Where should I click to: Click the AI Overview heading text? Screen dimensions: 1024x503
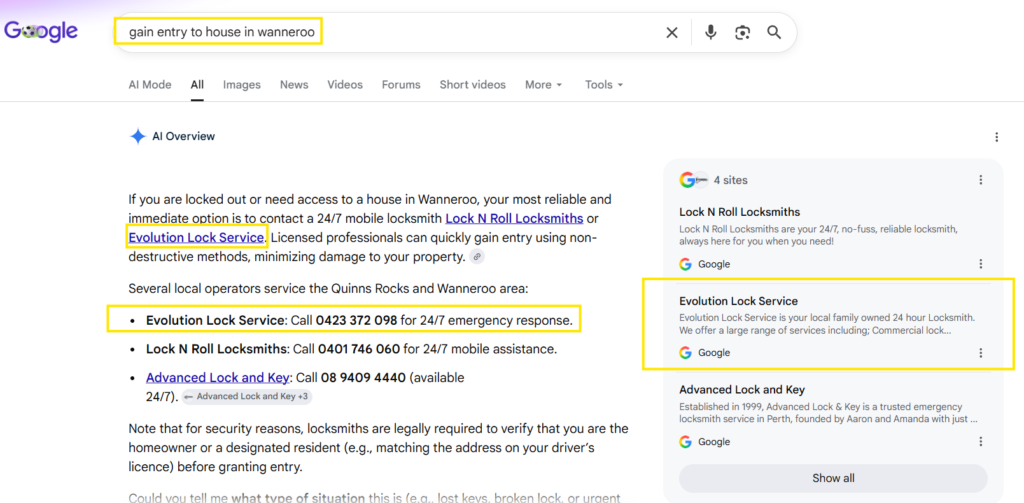tap(184, 137)
